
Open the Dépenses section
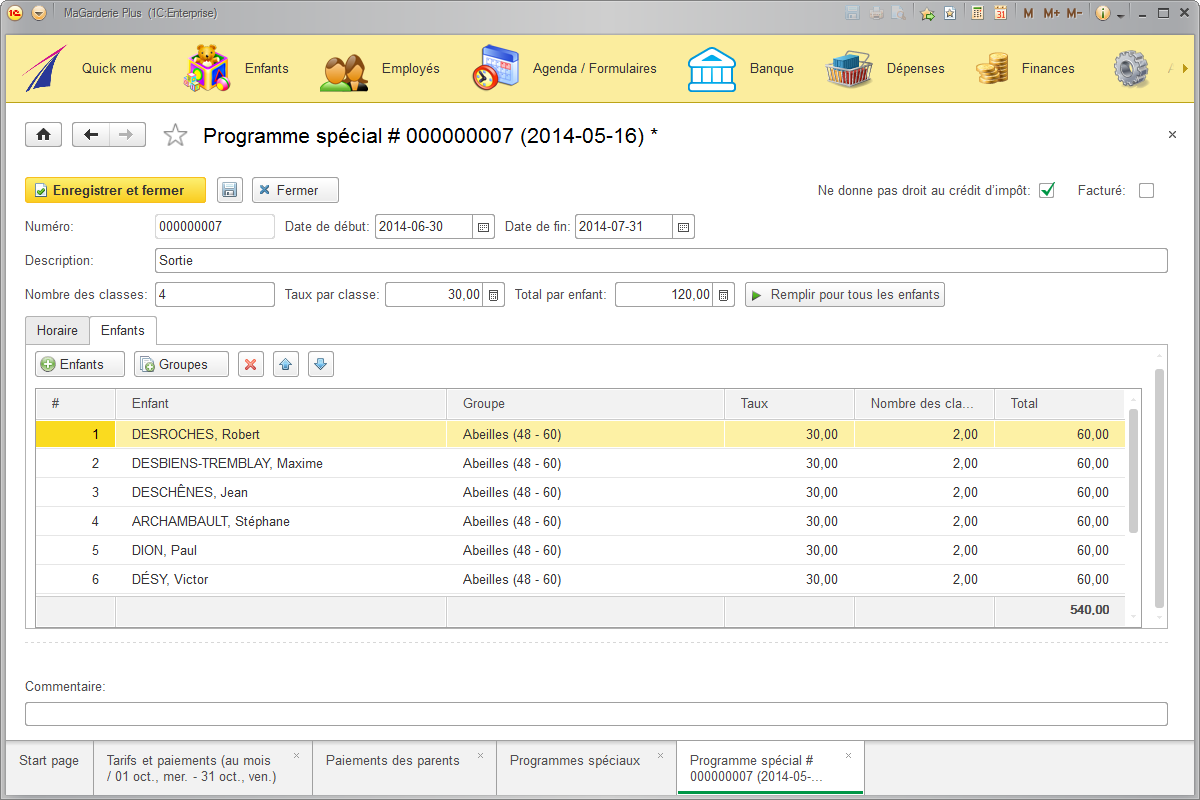(x=914, y=68)
